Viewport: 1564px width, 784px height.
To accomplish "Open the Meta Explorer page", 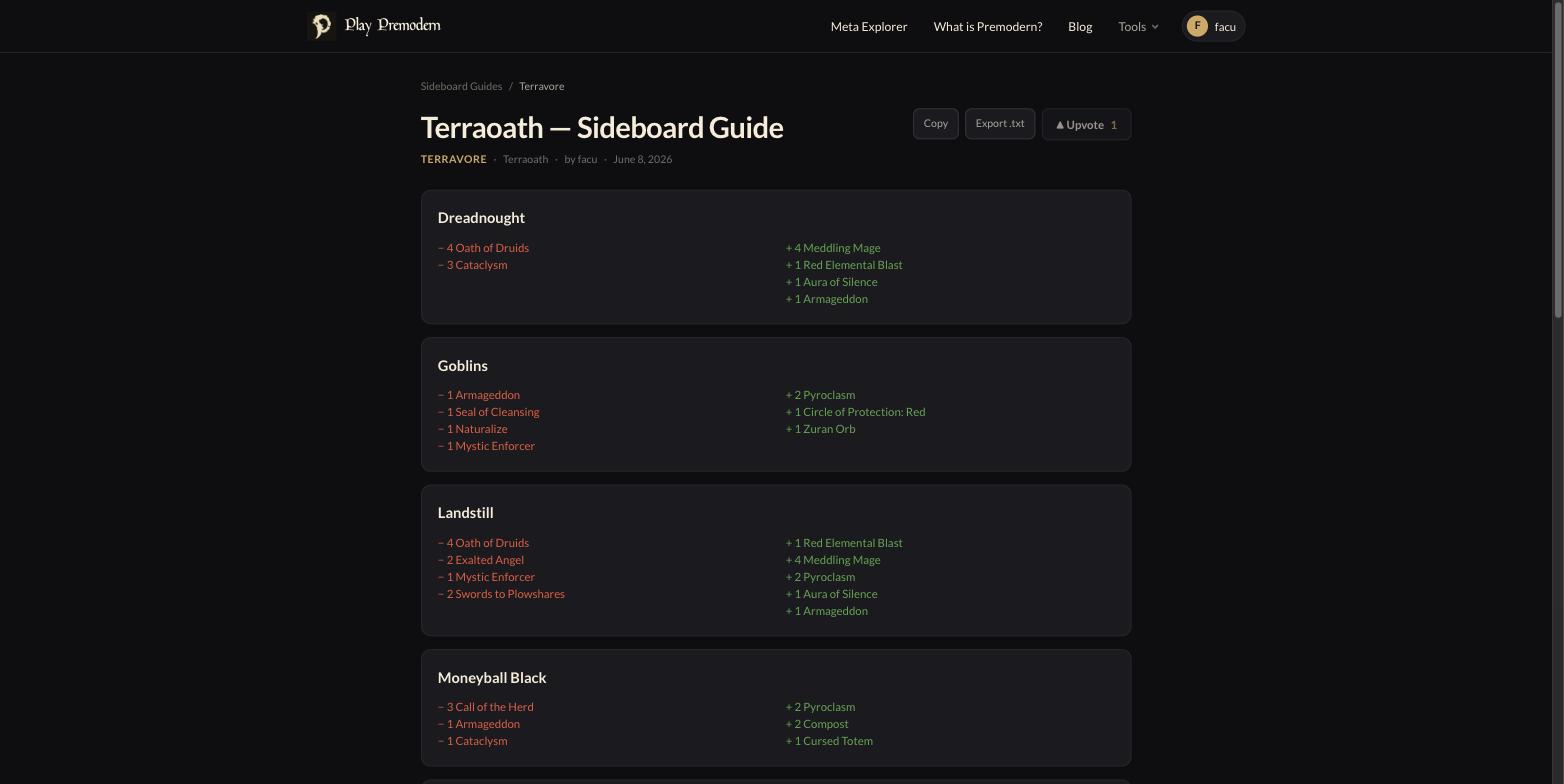I will [869, 27].
